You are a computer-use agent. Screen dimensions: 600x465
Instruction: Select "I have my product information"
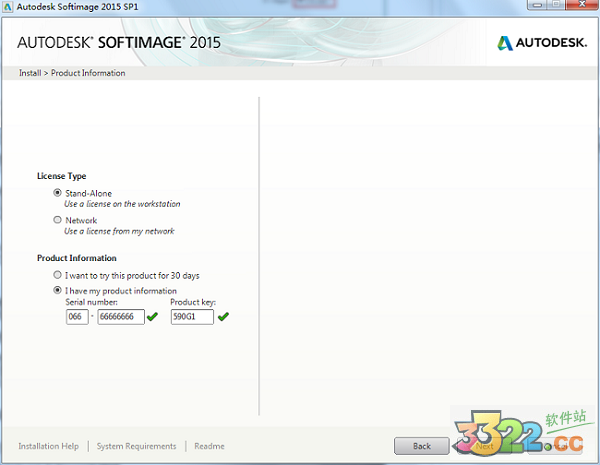click(57, 290)
